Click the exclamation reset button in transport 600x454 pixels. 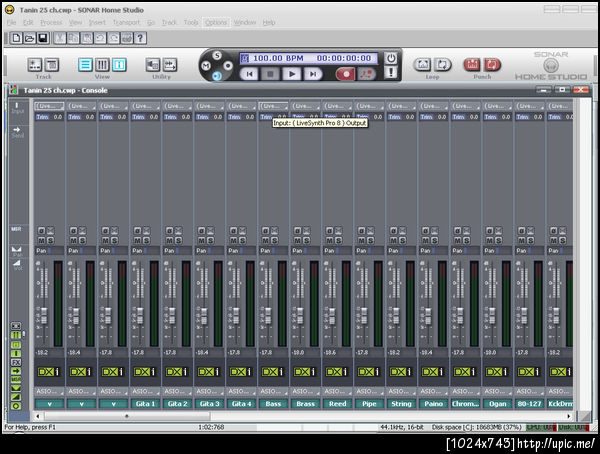[x=391, y=72]
